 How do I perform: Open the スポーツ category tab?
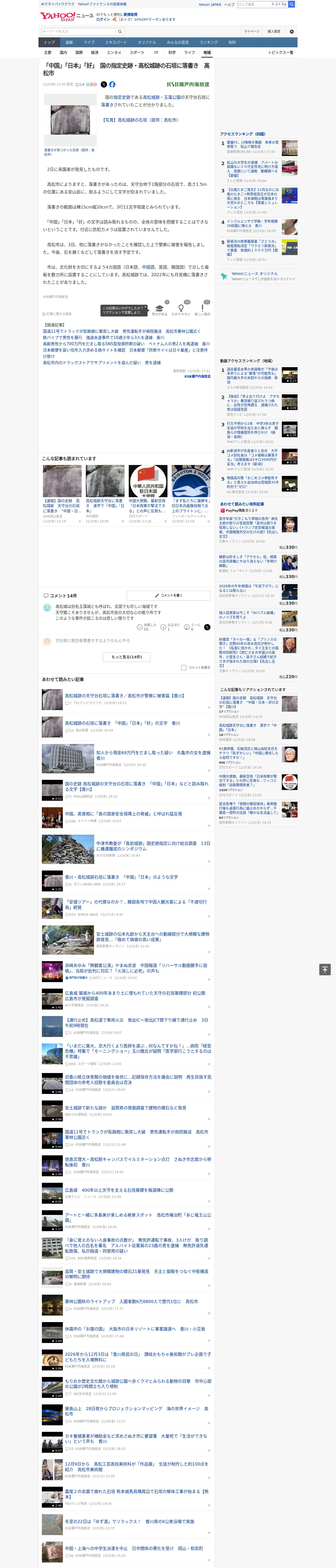(137, 52)
